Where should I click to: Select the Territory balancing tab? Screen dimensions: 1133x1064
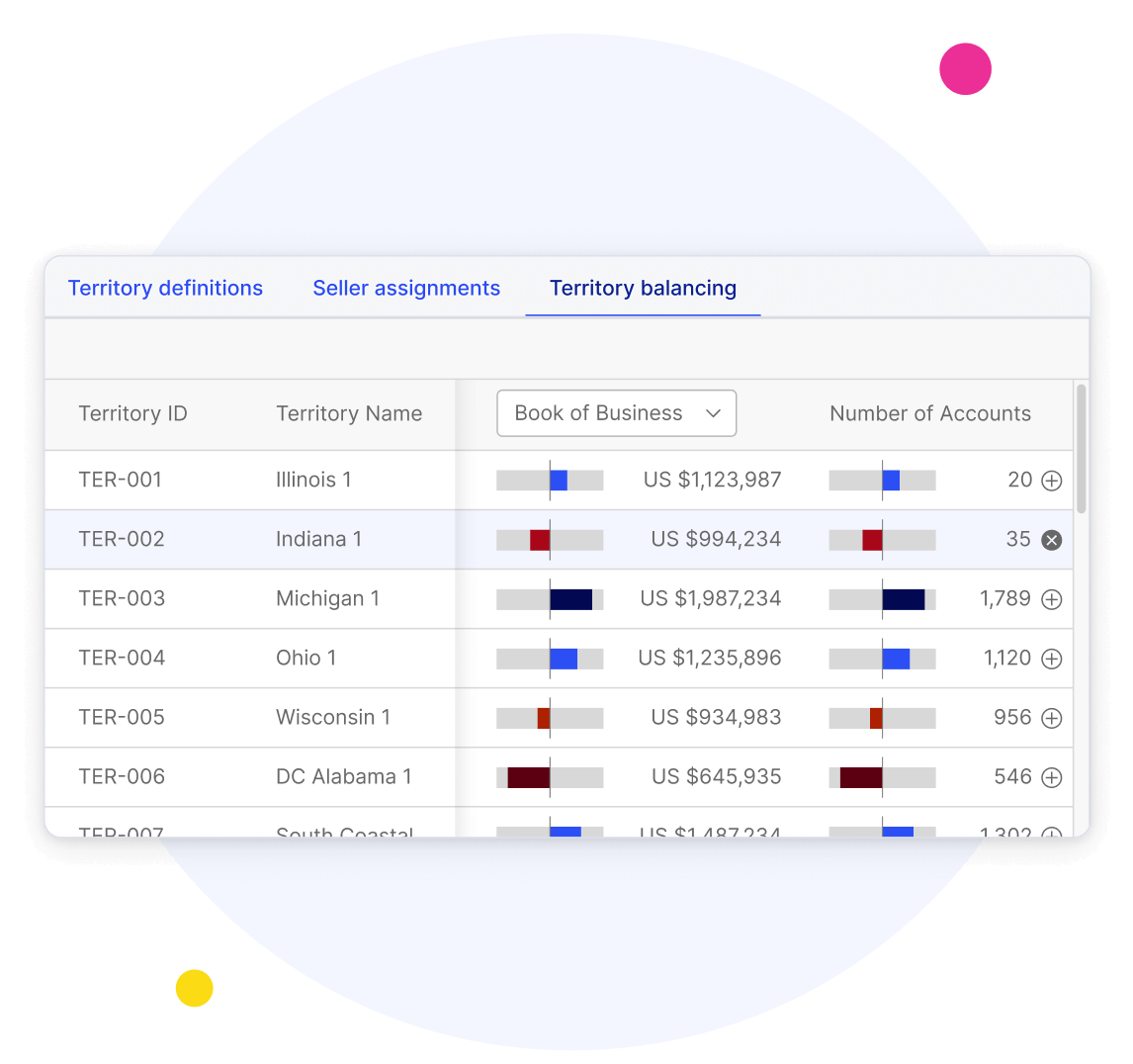[643, 288]
